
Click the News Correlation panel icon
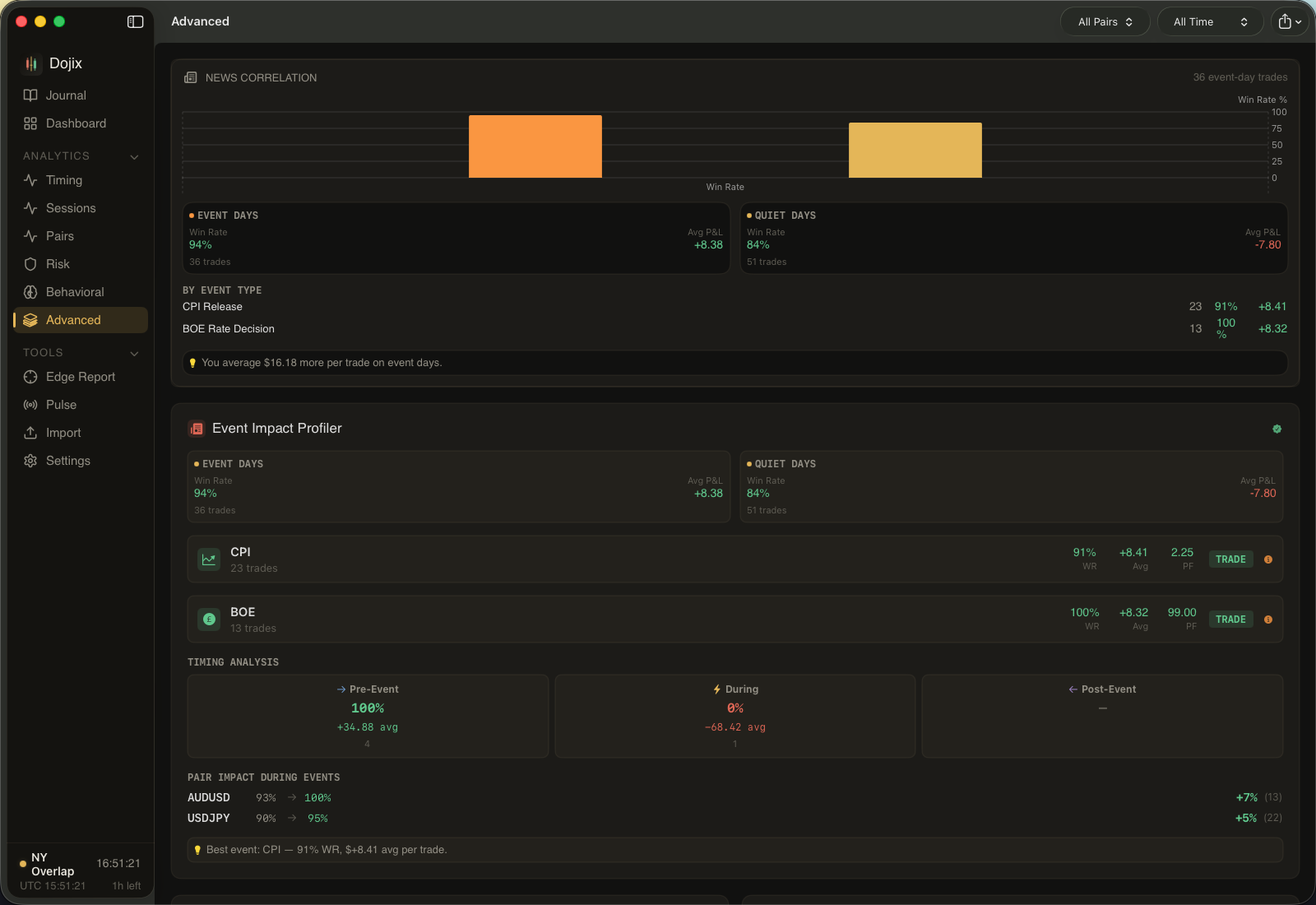(x=191, y=77)
